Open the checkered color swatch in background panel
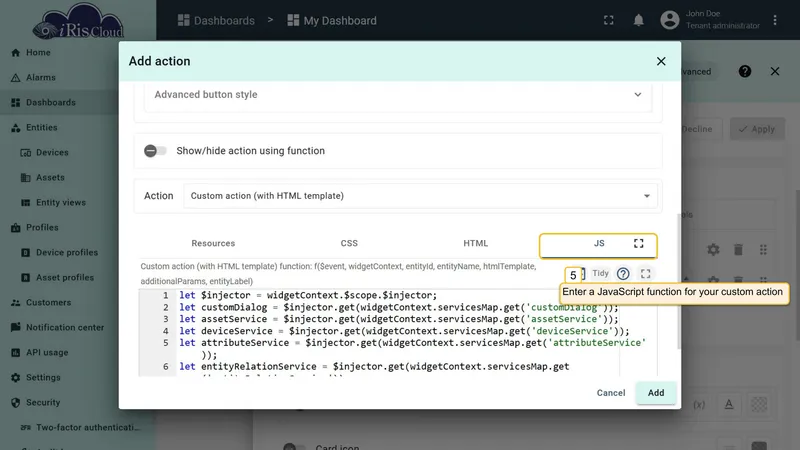Viewport: 800px width, 450px height. pos(759,405)
